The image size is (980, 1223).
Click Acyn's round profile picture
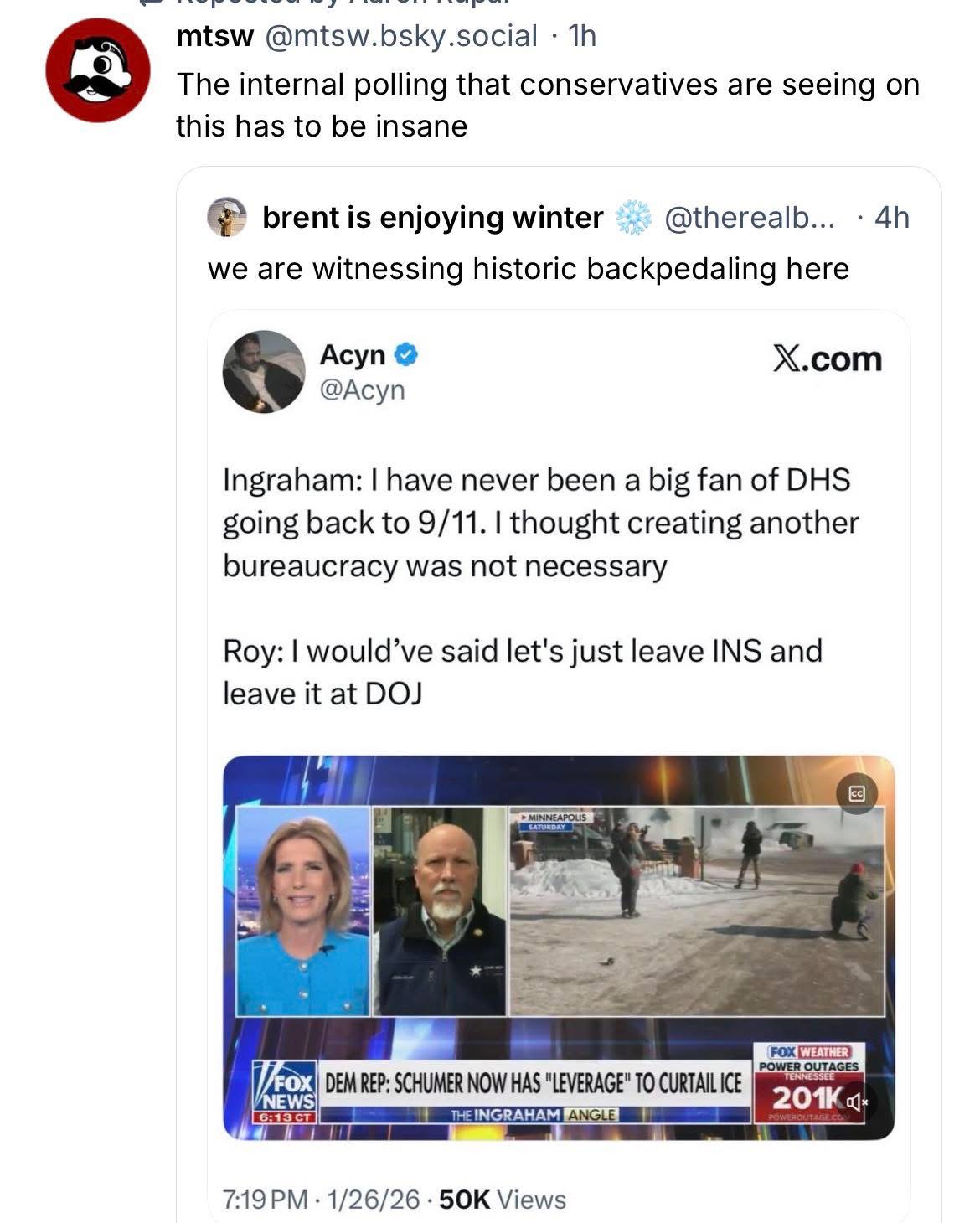click(264, 372)
